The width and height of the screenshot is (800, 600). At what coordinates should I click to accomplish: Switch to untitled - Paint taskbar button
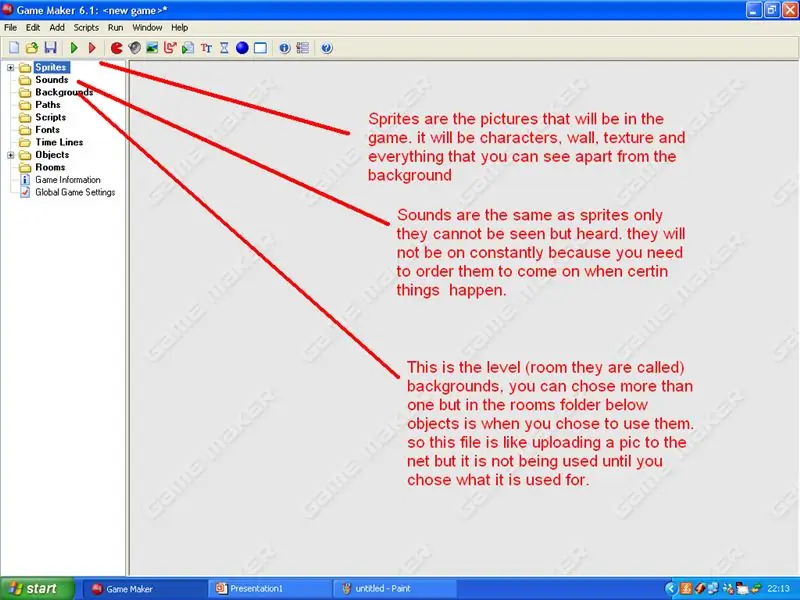pyautogui.click(x=396, y=589)
